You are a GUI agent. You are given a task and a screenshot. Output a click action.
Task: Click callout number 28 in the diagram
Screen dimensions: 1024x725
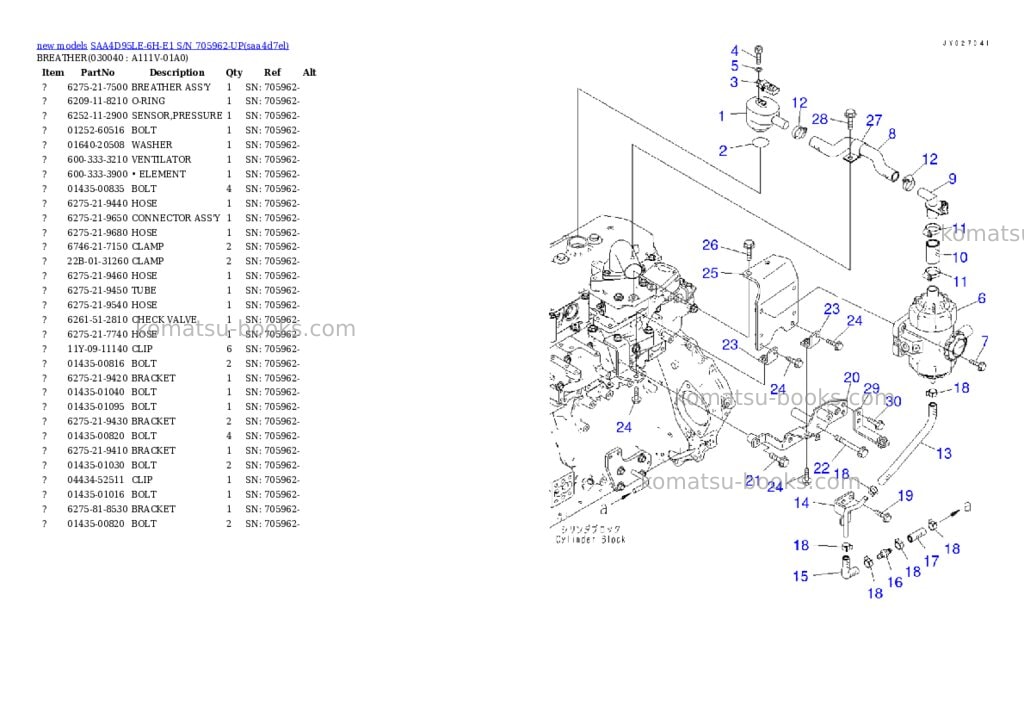(x=820, y=119)
